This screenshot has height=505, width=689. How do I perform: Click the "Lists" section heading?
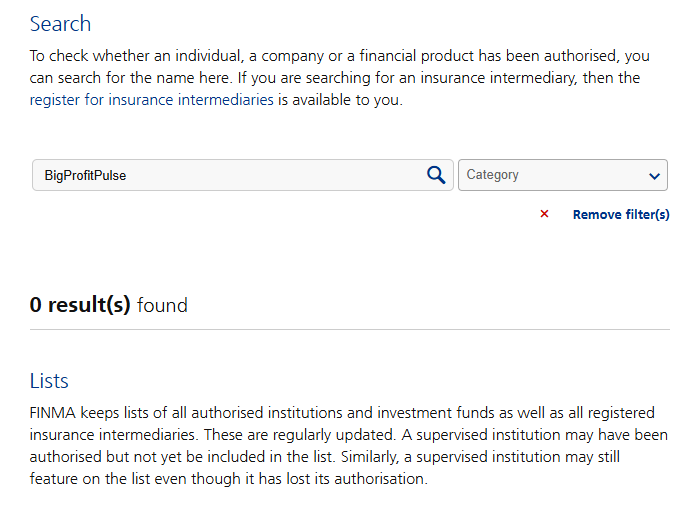[x=49, y=381]
